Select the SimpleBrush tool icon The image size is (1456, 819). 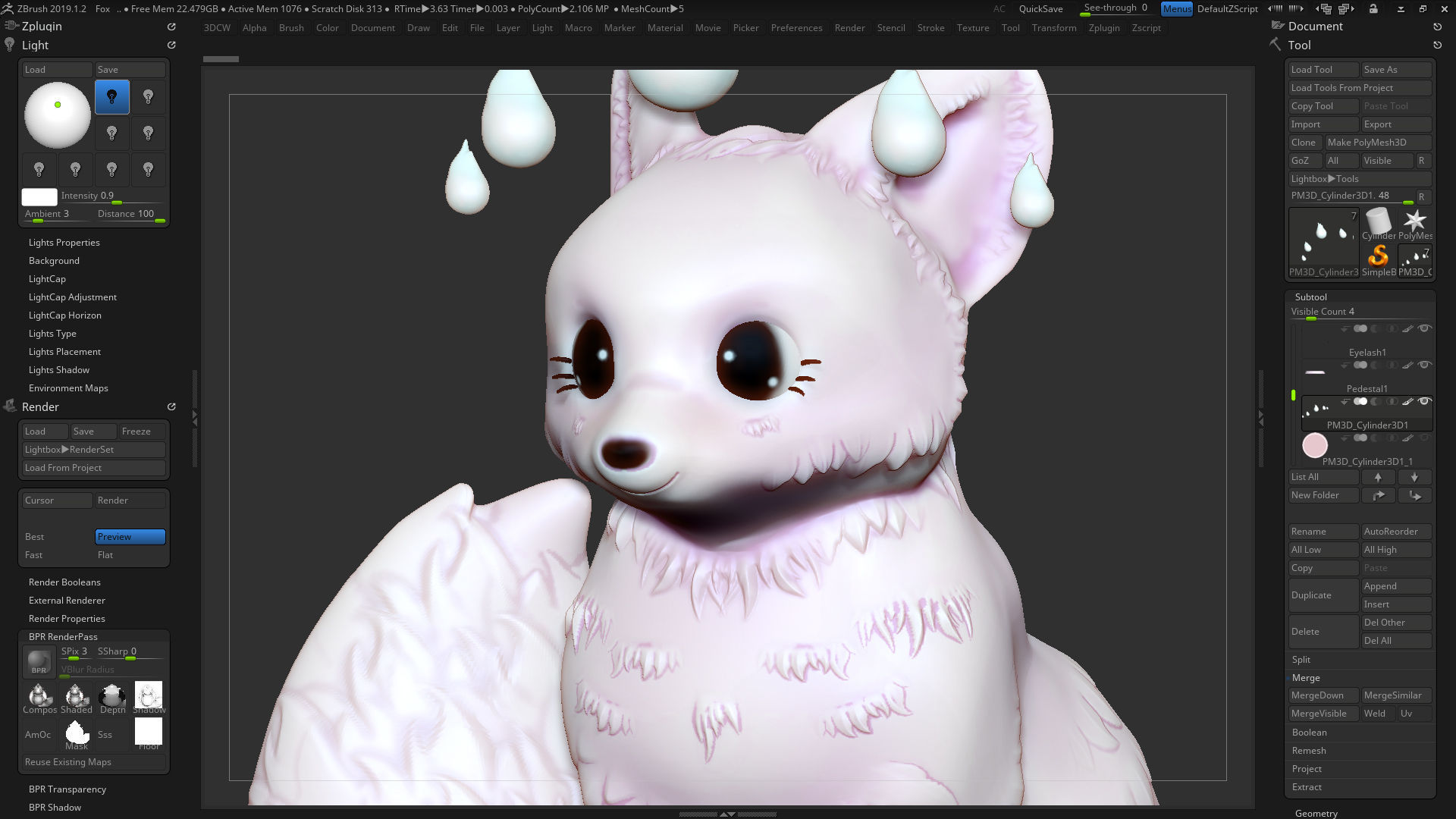pos(1378,259)
